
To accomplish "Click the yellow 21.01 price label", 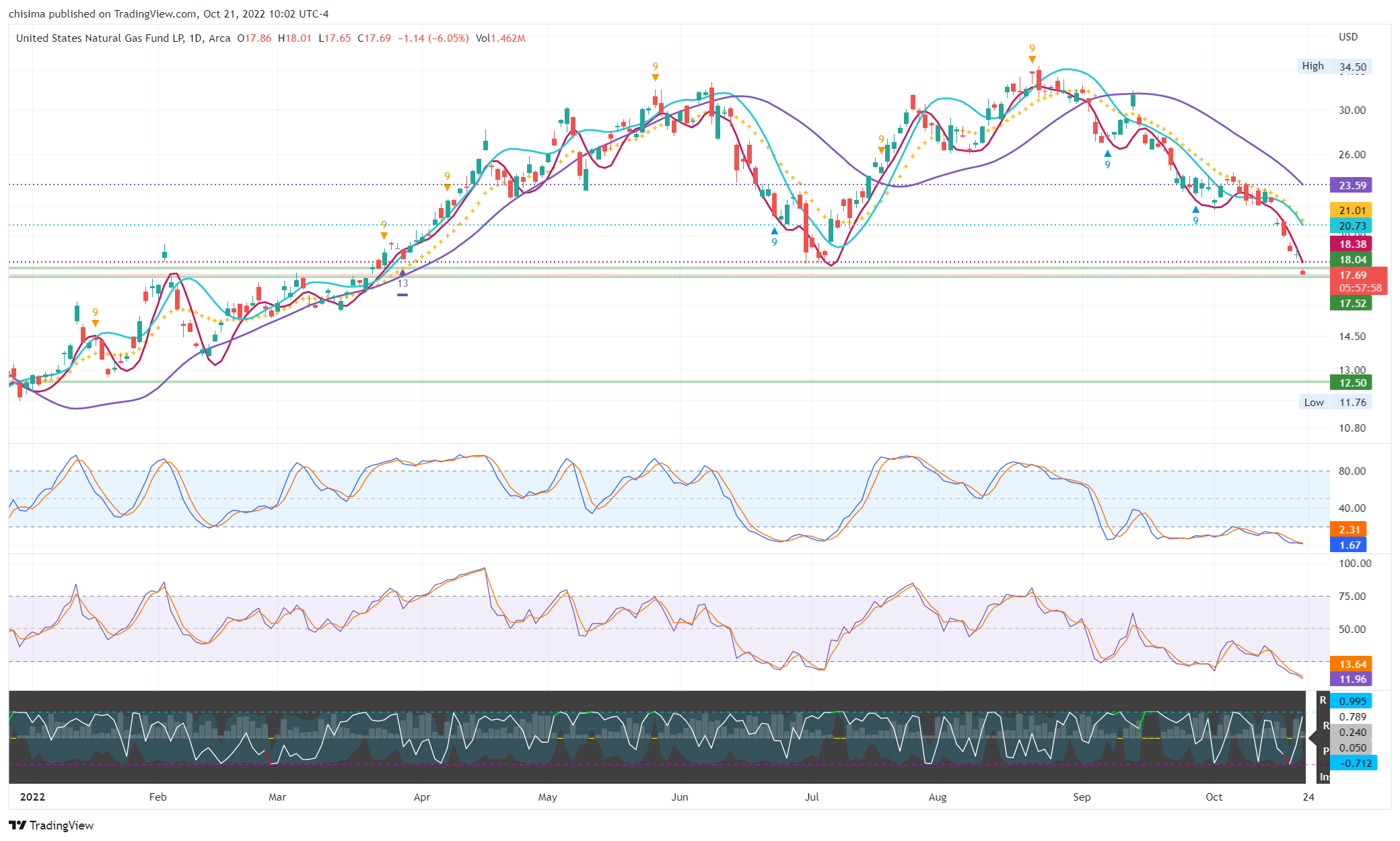I will pos(1352,210).
